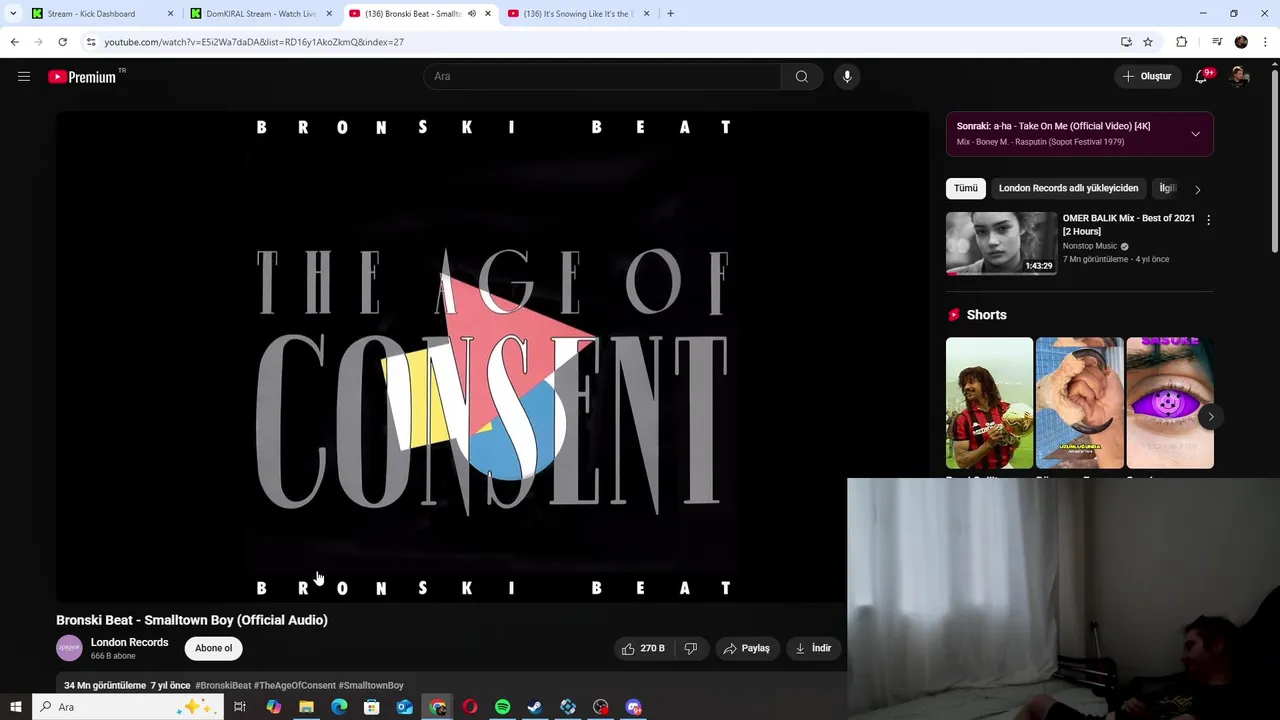Close the Kick Dashboard tab
The height and width of the screenshot is (720, 1280).
click(x=170, y=14)
